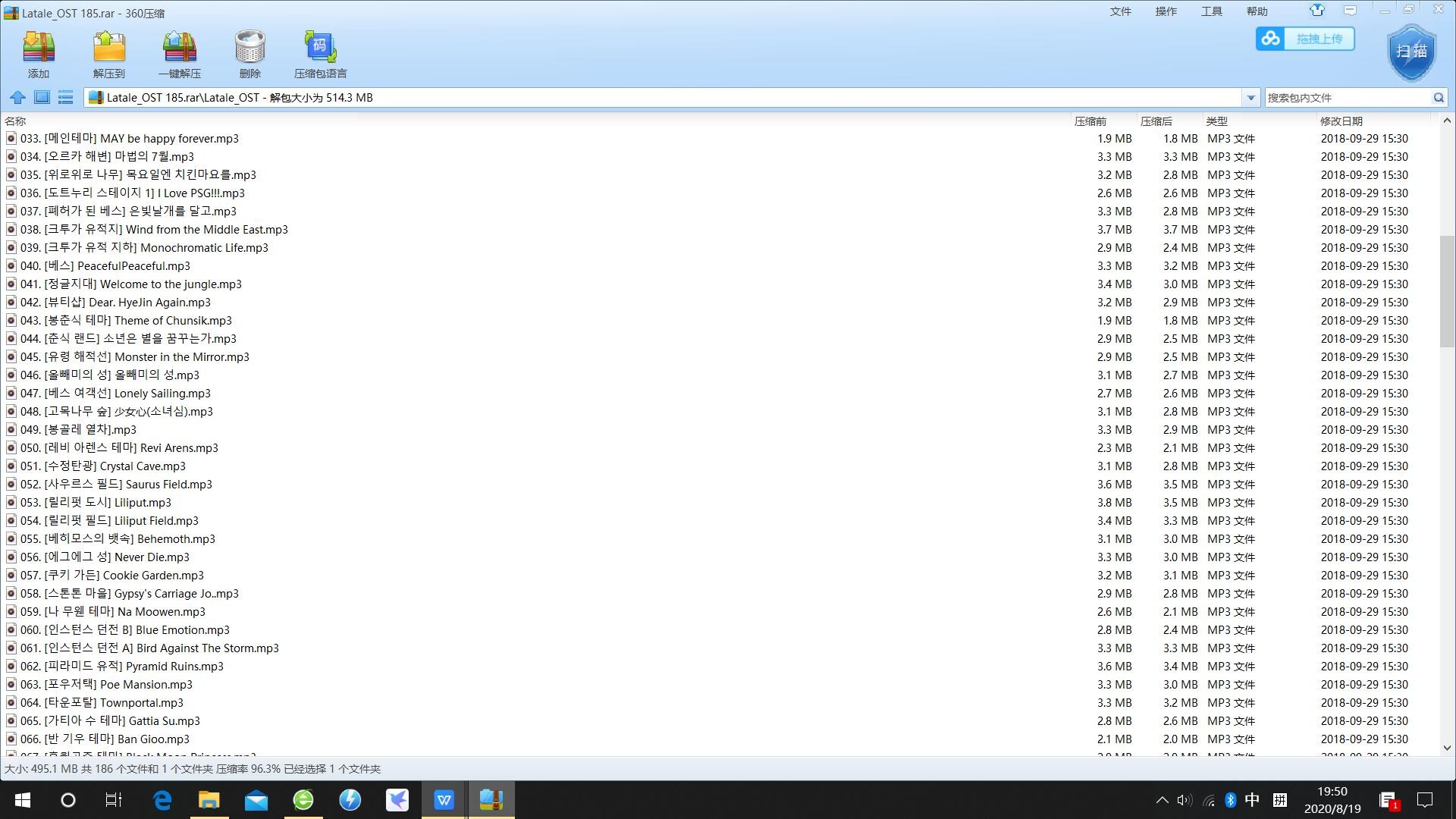Sort by 修改日期 column header
1456x819 pixels.
pyautogui.click(x=1341, y=121)
